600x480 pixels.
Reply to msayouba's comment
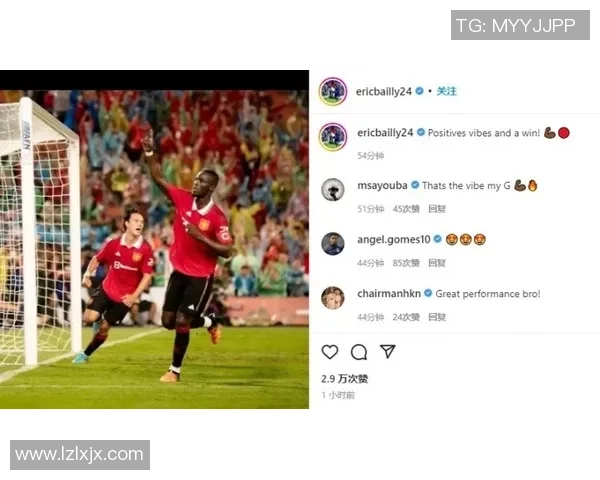(x=437, y=209)
